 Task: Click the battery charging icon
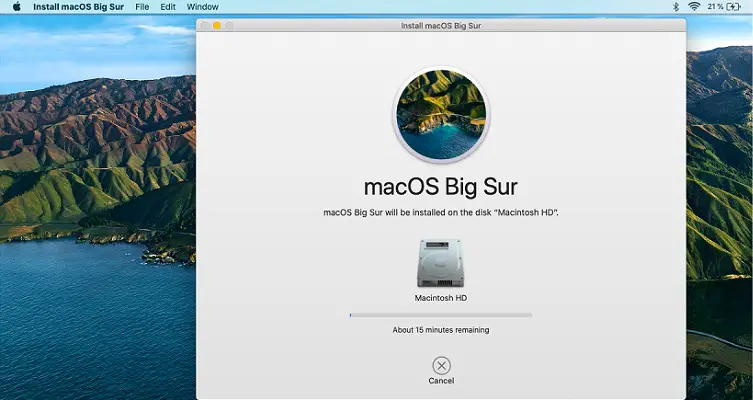(x=733, y=7)
